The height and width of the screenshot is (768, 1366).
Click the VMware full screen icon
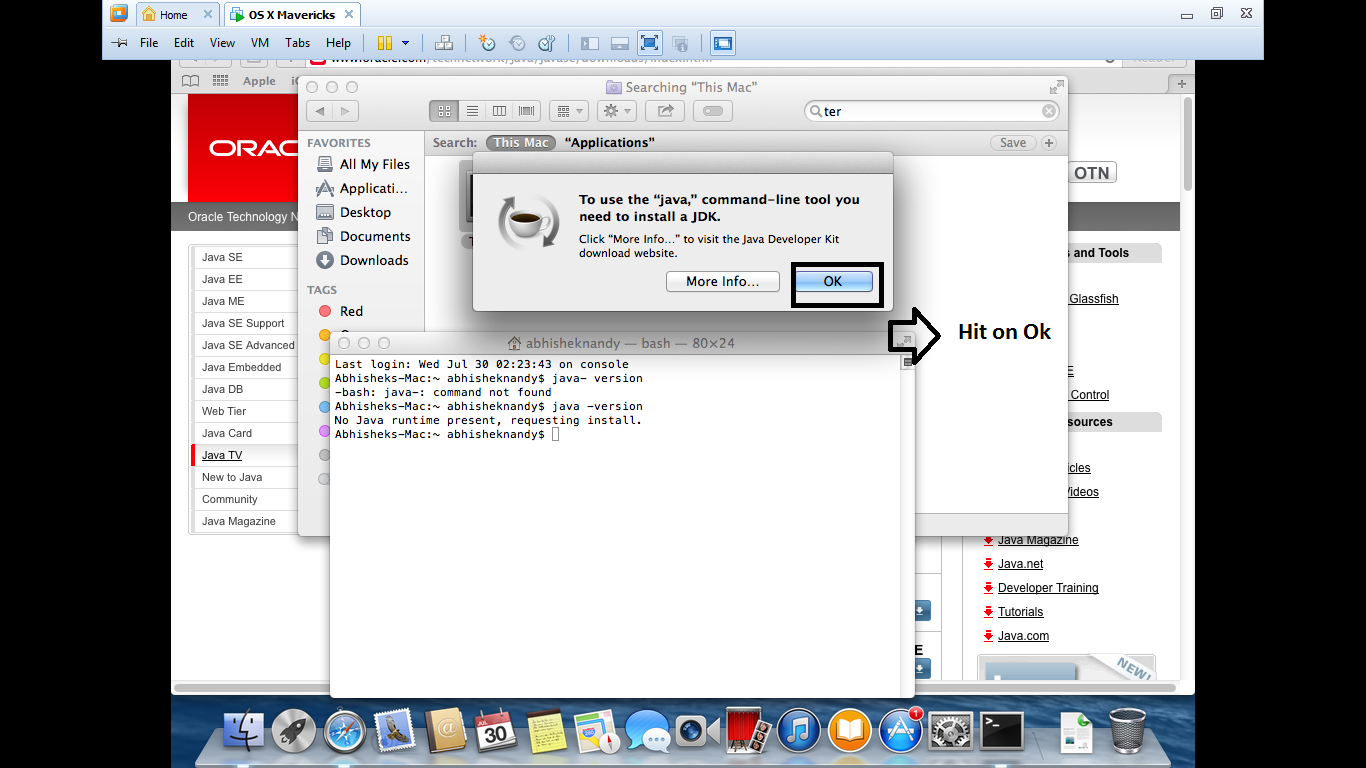coord(649,43)
